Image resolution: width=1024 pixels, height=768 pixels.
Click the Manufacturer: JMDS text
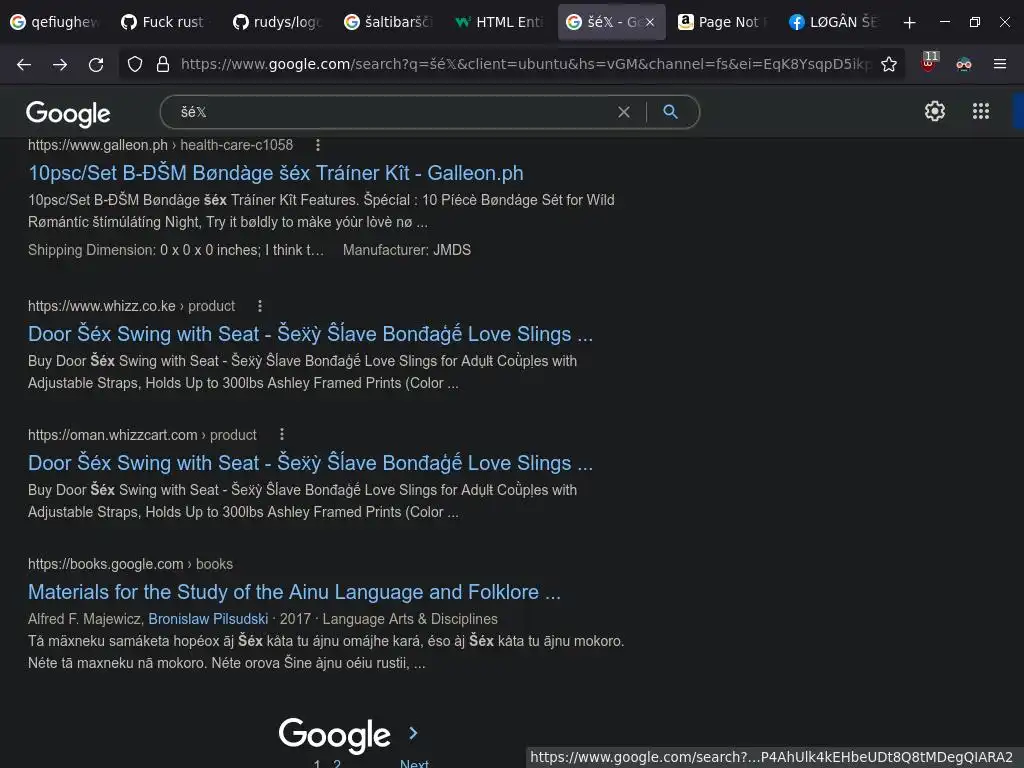pos(406,250)
